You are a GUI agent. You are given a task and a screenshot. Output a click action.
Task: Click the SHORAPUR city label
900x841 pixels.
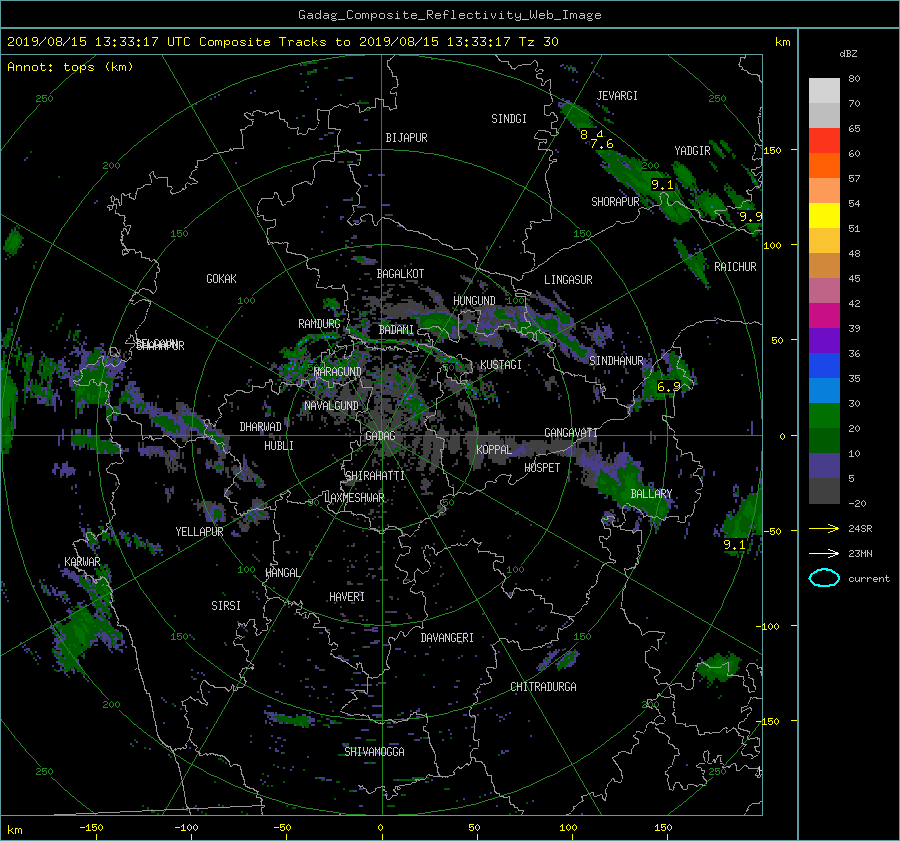point(615,201)
